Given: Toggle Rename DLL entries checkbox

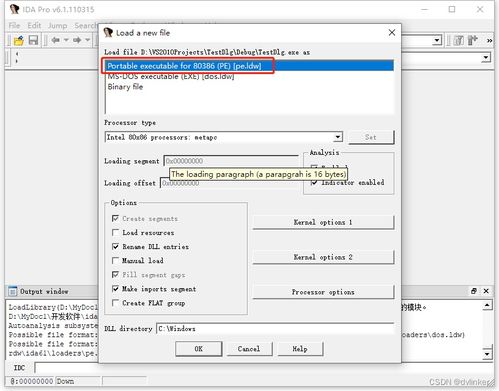Looking at the screenshot, I should click(115, 247).
